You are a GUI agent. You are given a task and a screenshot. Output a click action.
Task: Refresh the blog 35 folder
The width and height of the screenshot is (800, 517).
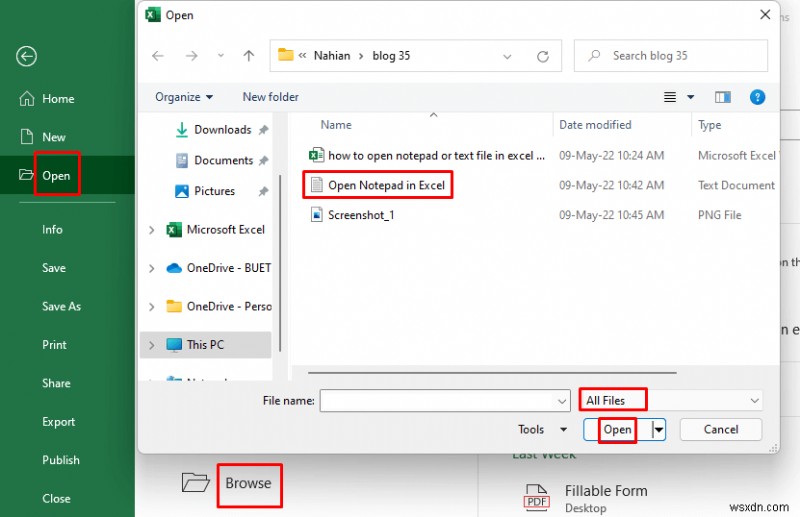pos(543,56)
